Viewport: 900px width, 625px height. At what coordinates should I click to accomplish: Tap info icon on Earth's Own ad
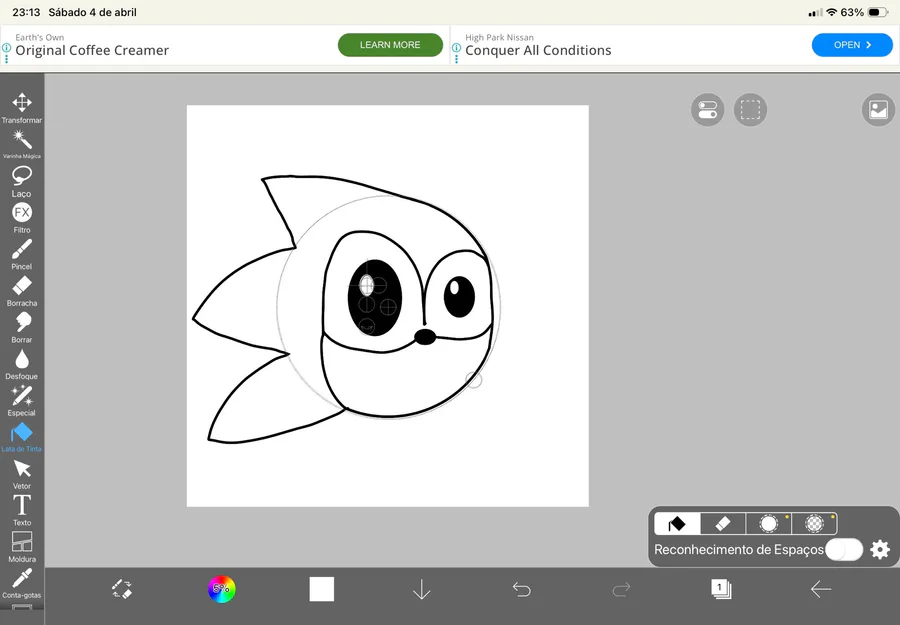point(6,49)
